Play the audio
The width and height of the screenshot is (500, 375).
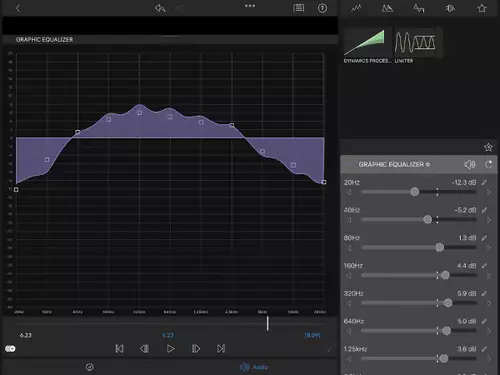point(170,349)
